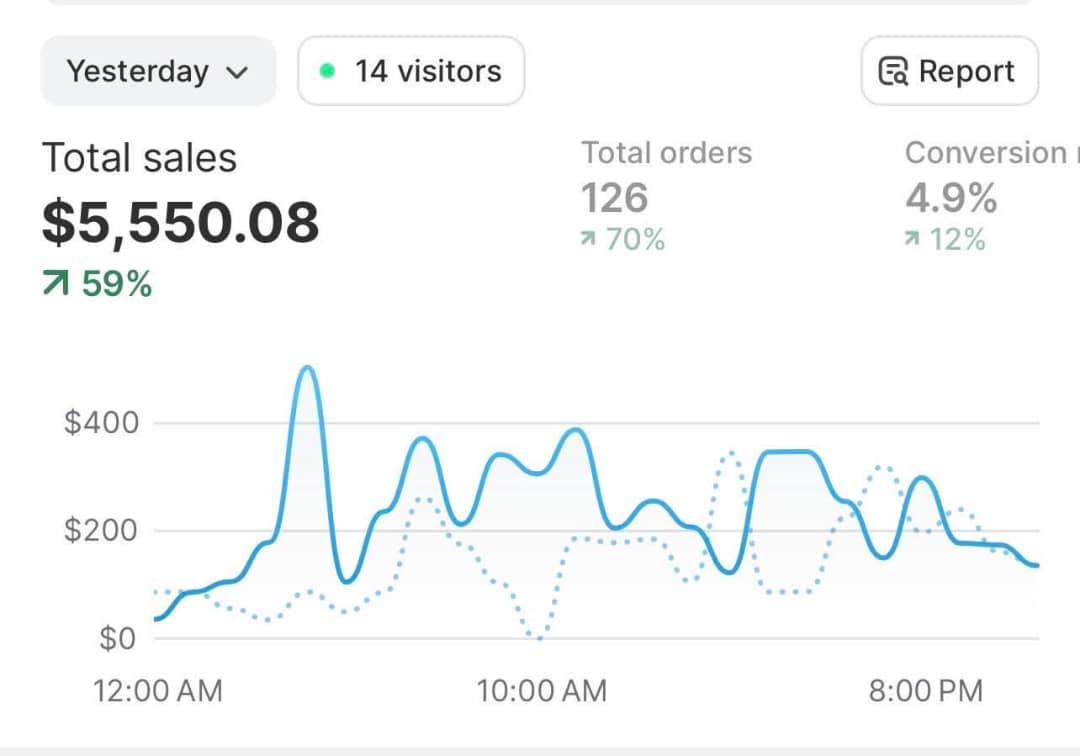Open the Report view
This screenshot has width=1080, height=756.
point(949,70)
